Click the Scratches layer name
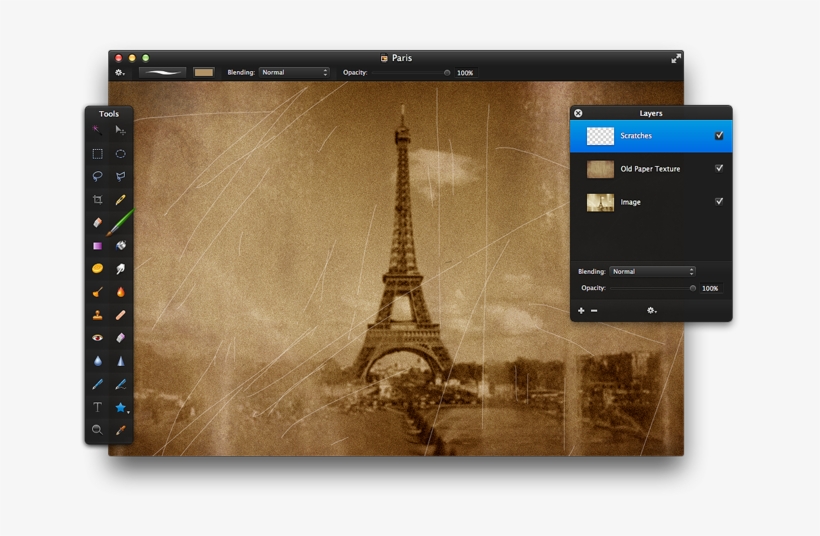The width and height of the screenshot is (820, 536). [636, 135]
